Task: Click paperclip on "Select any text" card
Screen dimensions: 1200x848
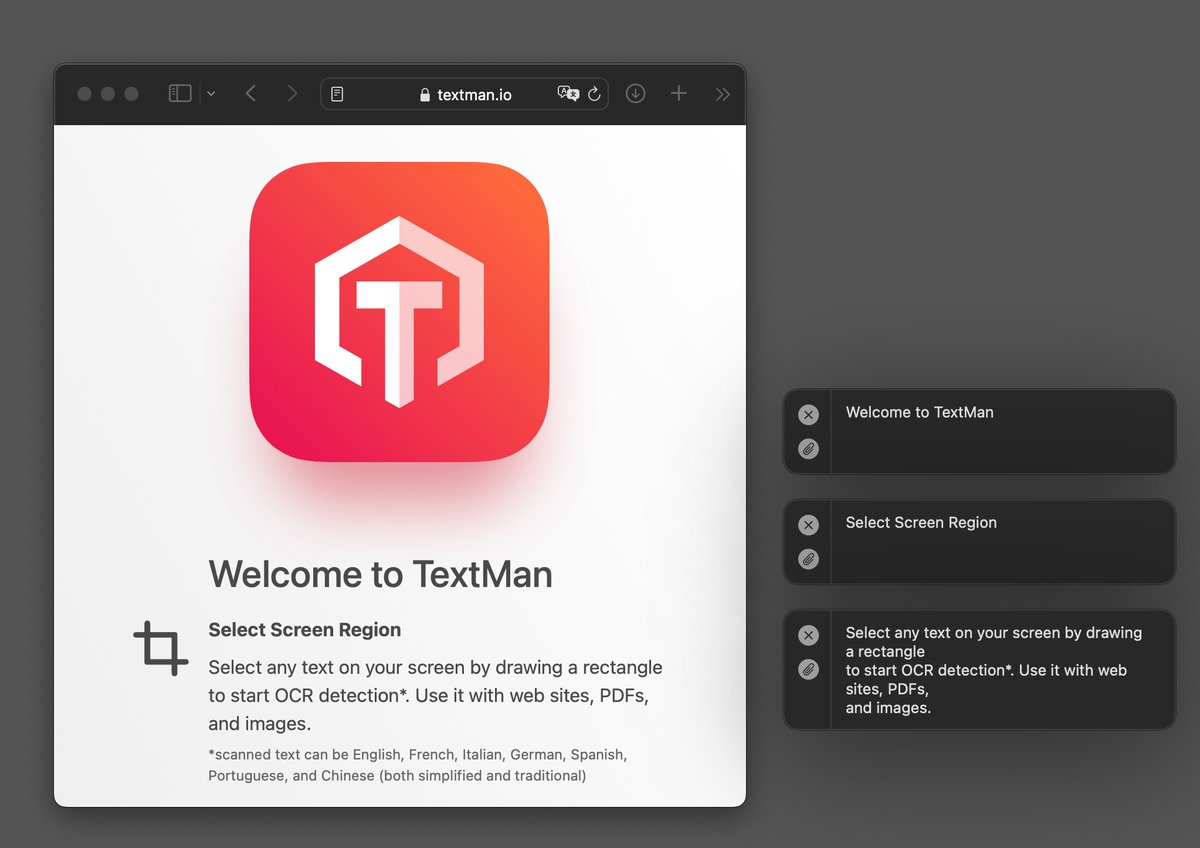Action: 808,669
